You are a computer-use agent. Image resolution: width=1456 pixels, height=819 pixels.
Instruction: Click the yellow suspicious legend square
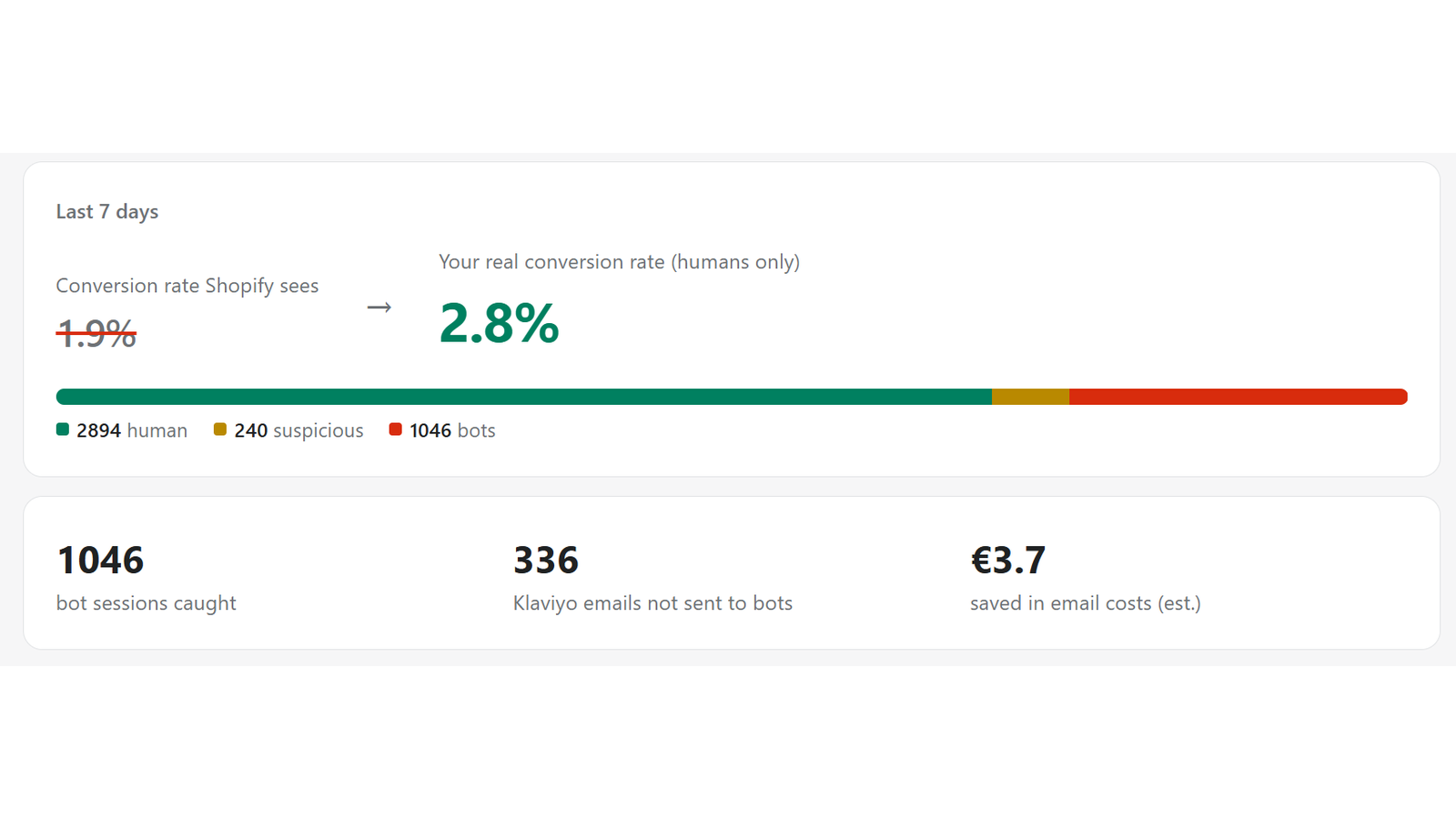(x=220, y=430)
